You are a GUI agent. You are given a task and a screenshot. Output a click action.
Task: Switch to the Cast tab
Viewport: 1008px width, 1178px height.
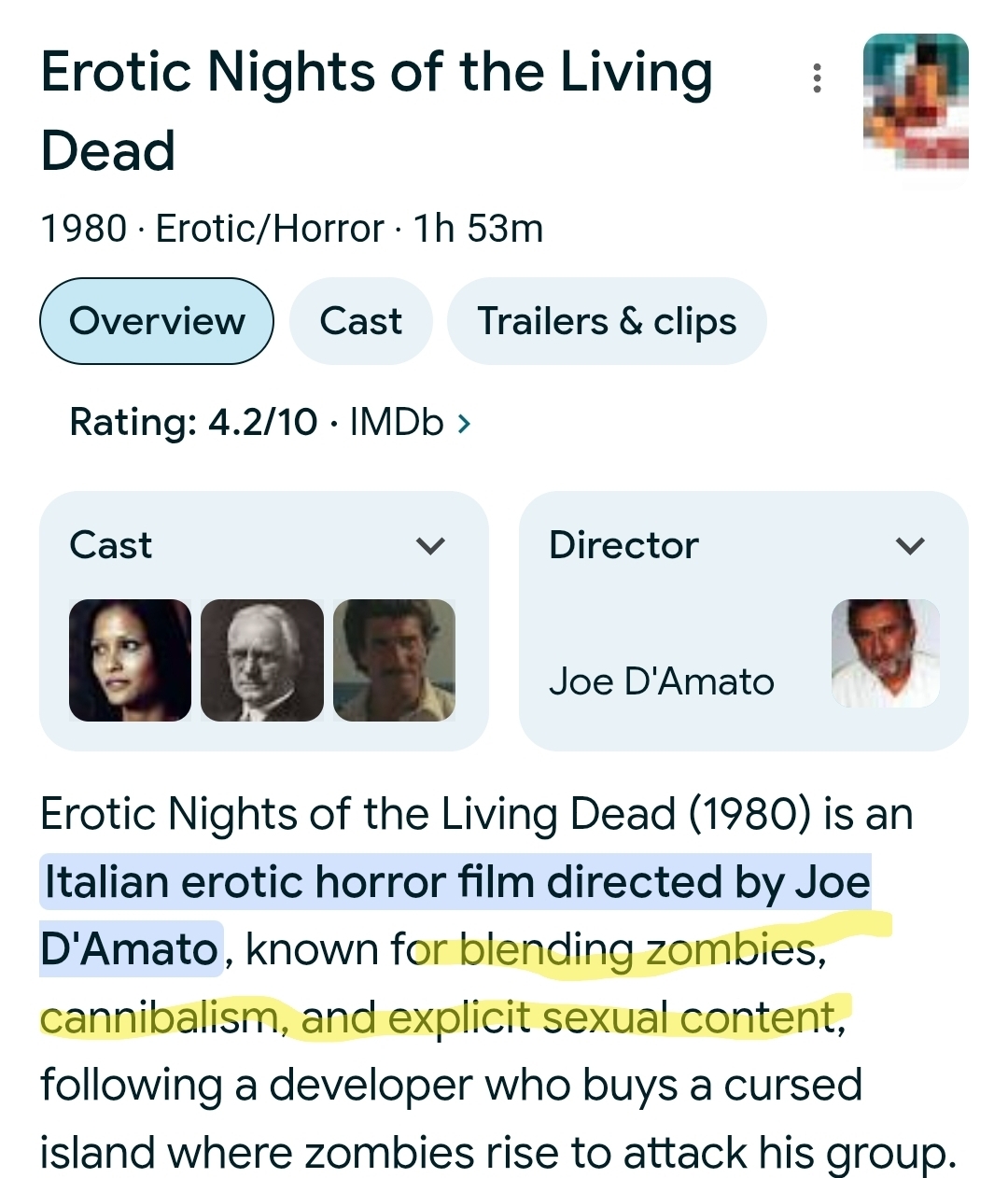tap(360, 321)
